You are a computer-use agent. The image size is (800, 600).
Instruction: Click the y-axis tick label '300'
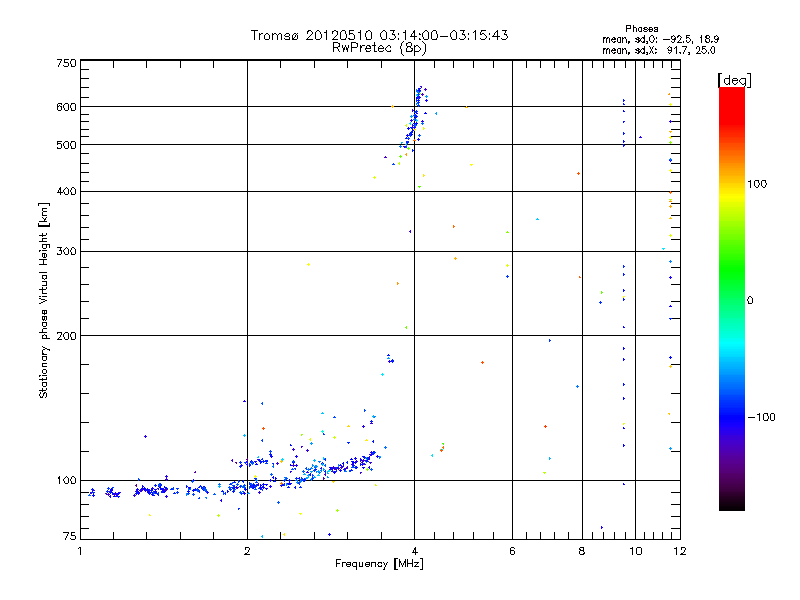[x=66, y=252]
